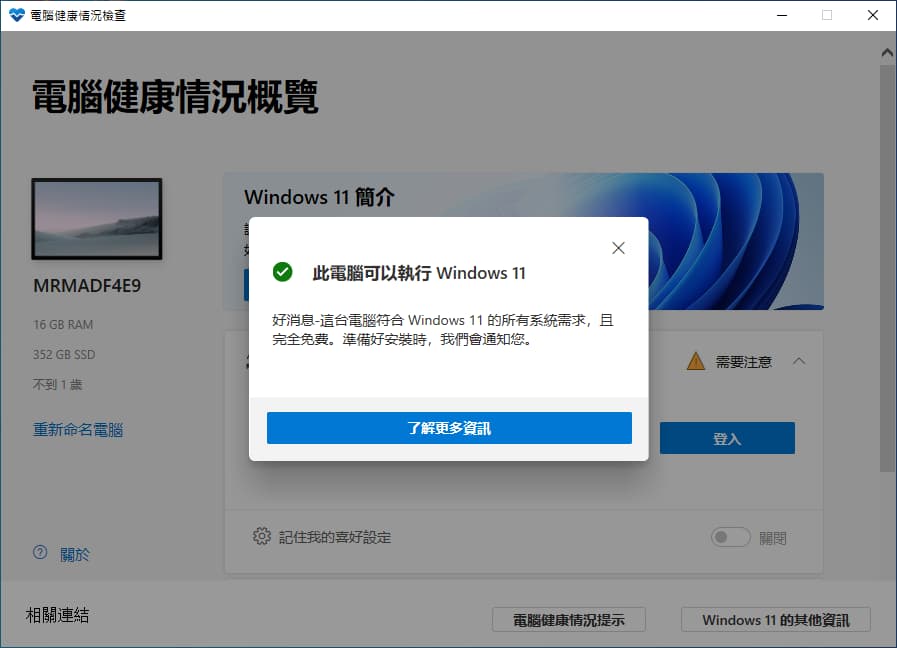This screenshot has width=897, height=648.
Task: Click the 電腦健康情況概覽 heading
Action: (175, 97)
